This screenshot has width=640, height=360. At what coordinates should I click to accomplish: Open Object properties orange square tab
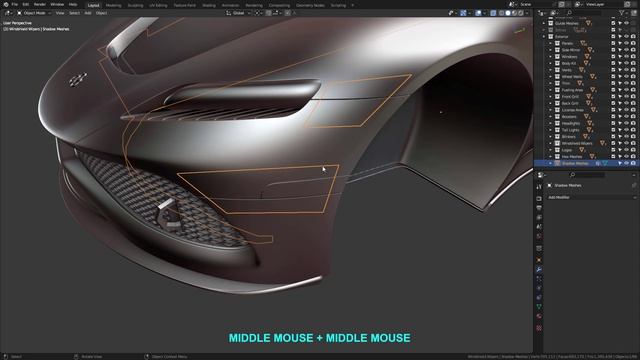[539, 260]
